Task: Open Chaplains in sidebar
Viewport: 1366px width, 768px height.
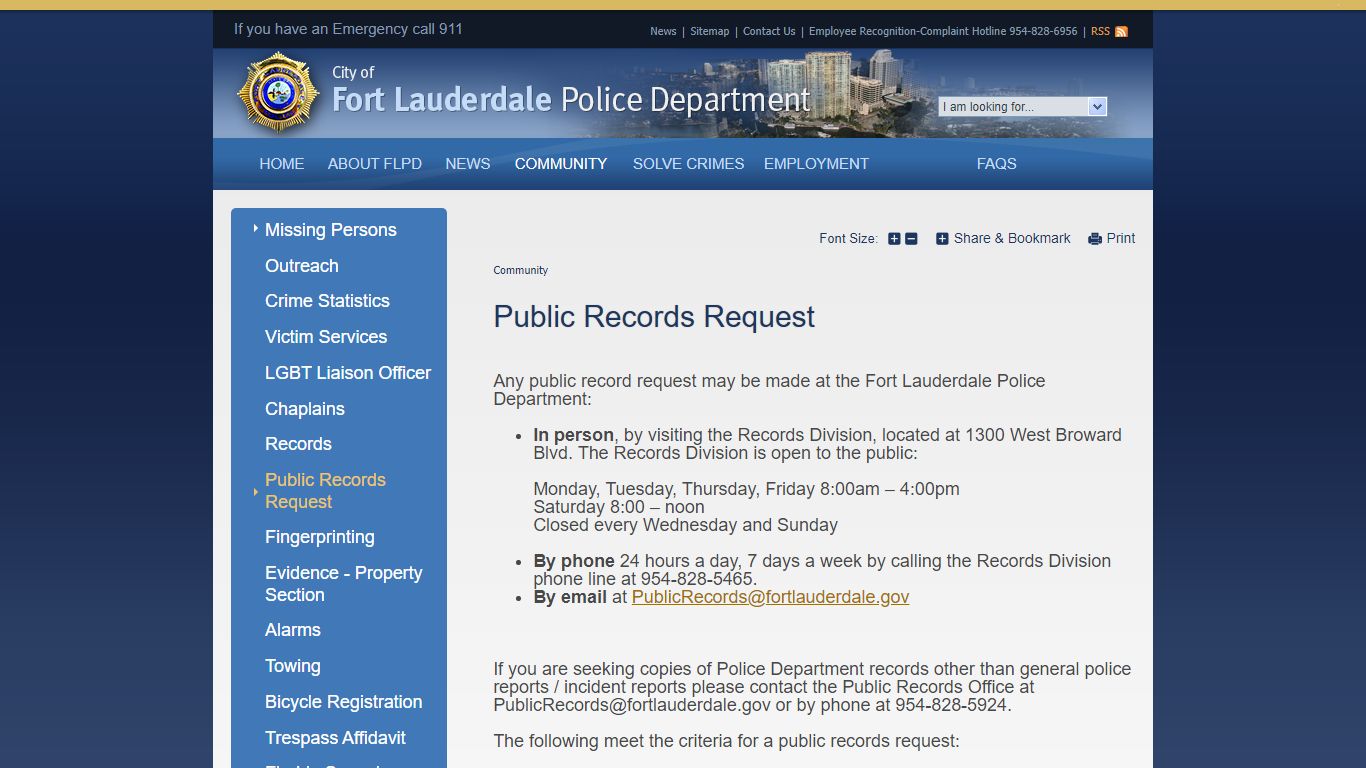Action: [305, 409]
